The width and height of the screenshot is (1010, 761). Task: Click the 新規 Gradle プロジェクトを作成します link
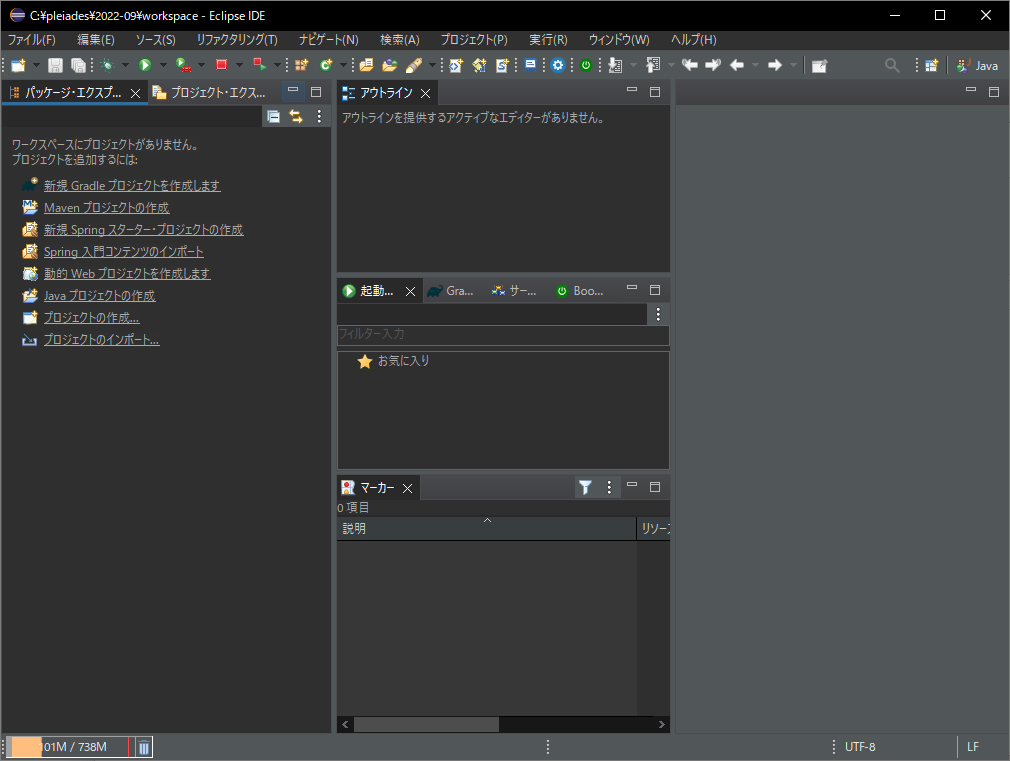(132, 186)
